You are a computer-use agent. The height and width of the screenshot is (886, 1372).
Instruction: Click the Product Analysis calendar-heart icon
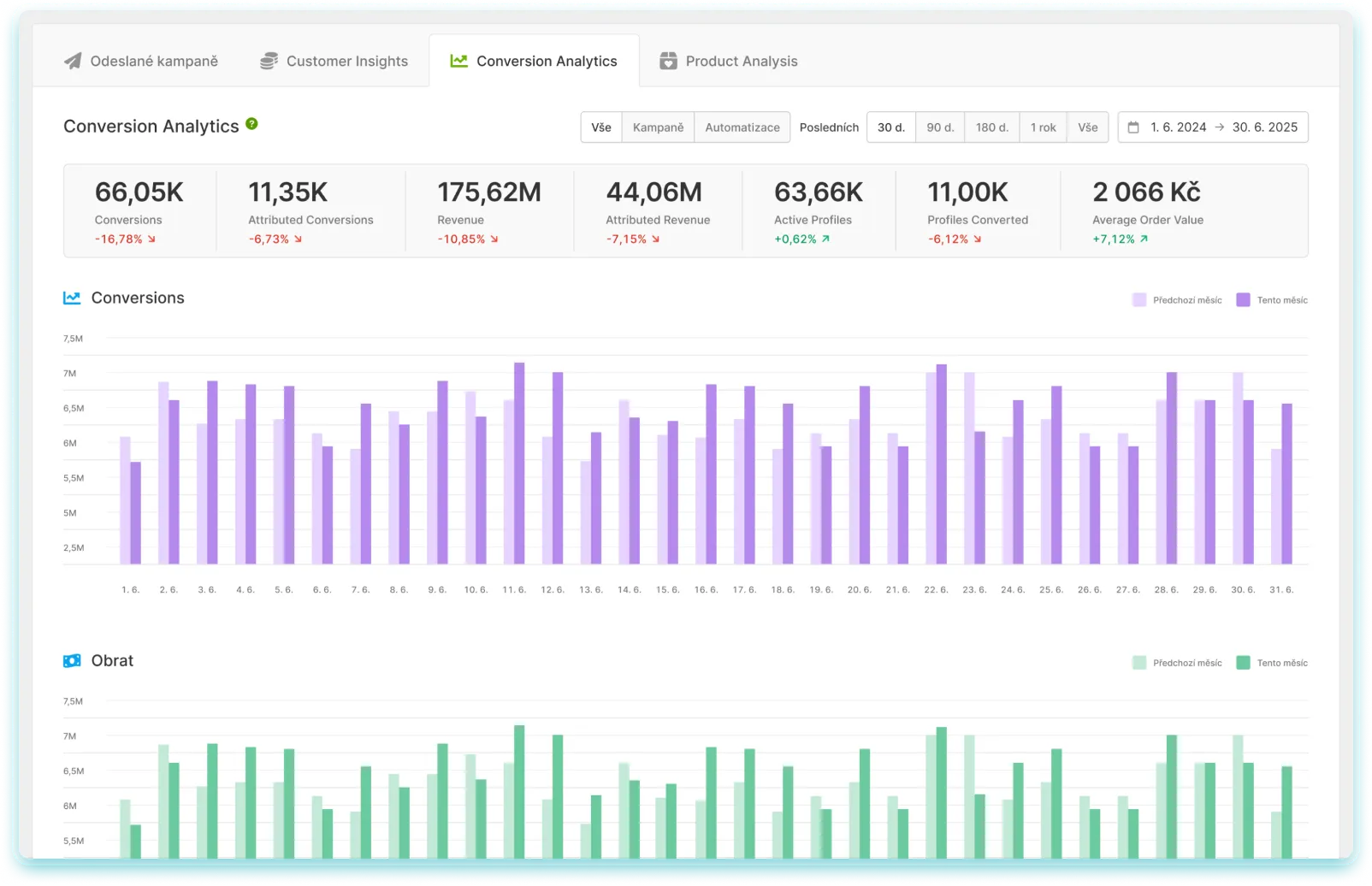point(668,62)
